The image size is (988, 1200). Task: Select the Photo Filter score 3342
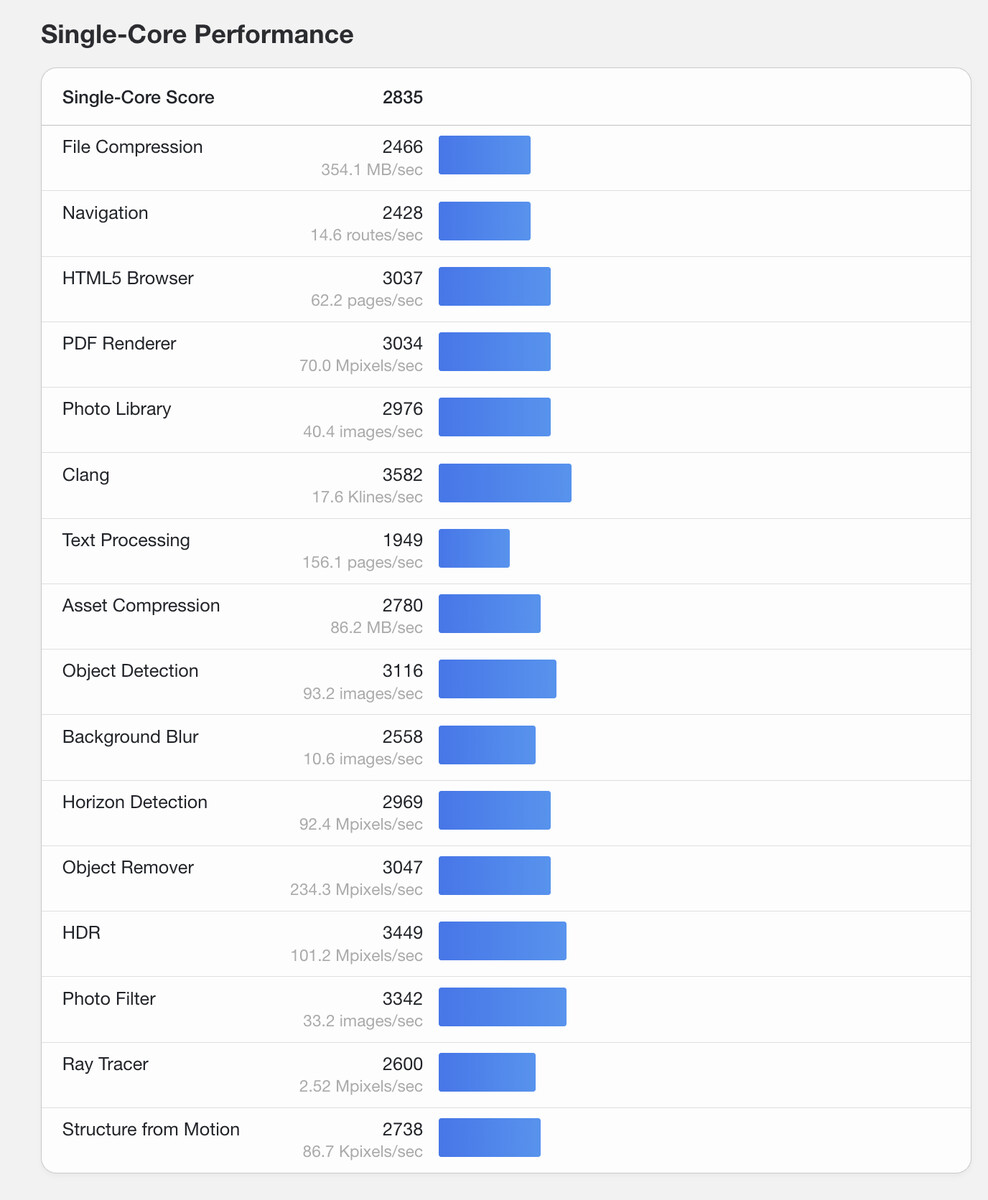tap(402, 998)
